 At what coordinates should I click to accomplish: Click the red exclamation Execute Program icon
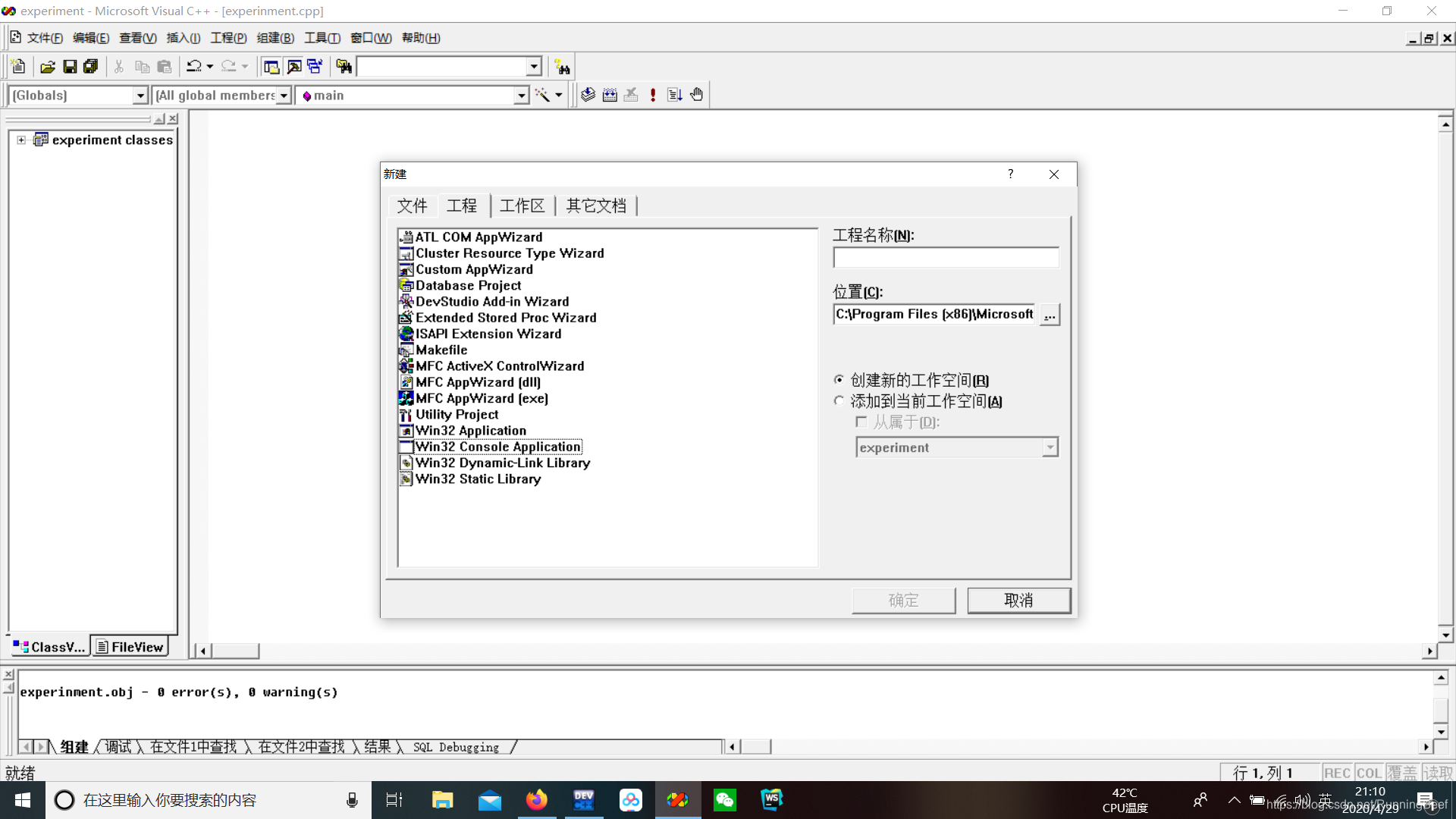[653, 95]
